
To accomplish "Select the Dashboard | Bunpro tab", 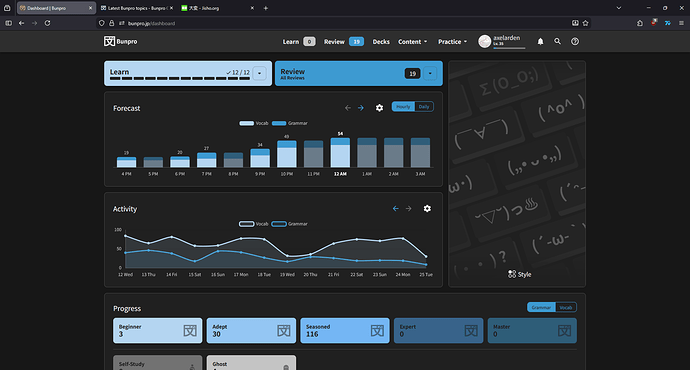I will (x=56, y=8).
